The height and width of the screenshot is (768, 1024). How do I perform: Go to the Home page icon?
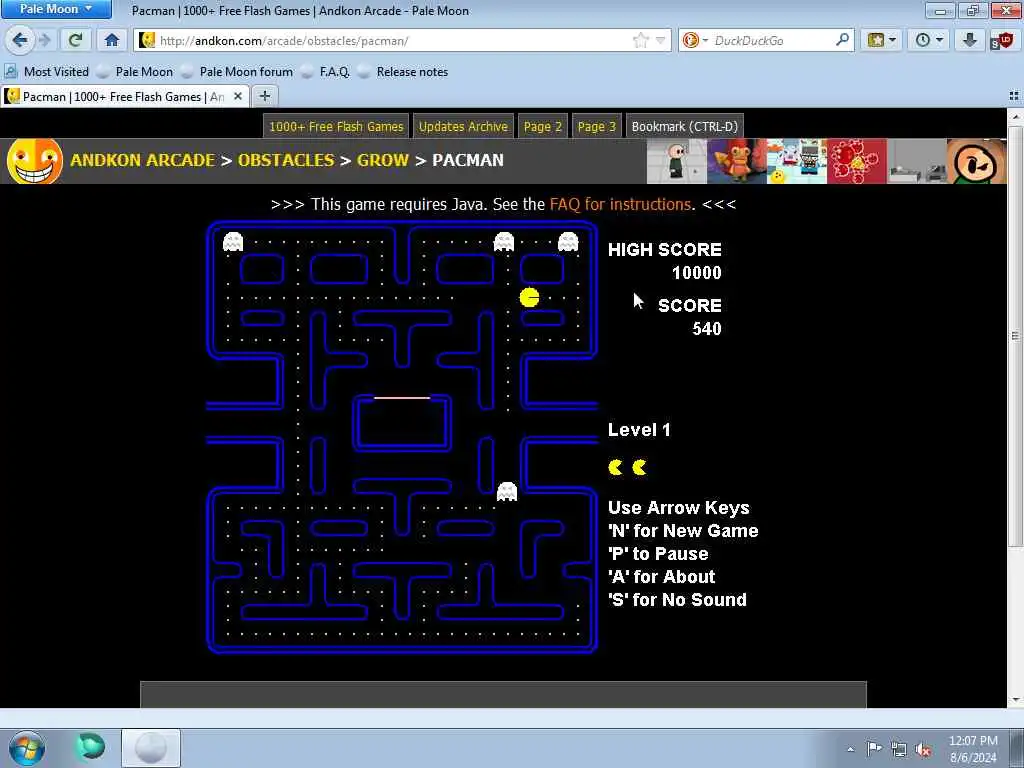112,40
